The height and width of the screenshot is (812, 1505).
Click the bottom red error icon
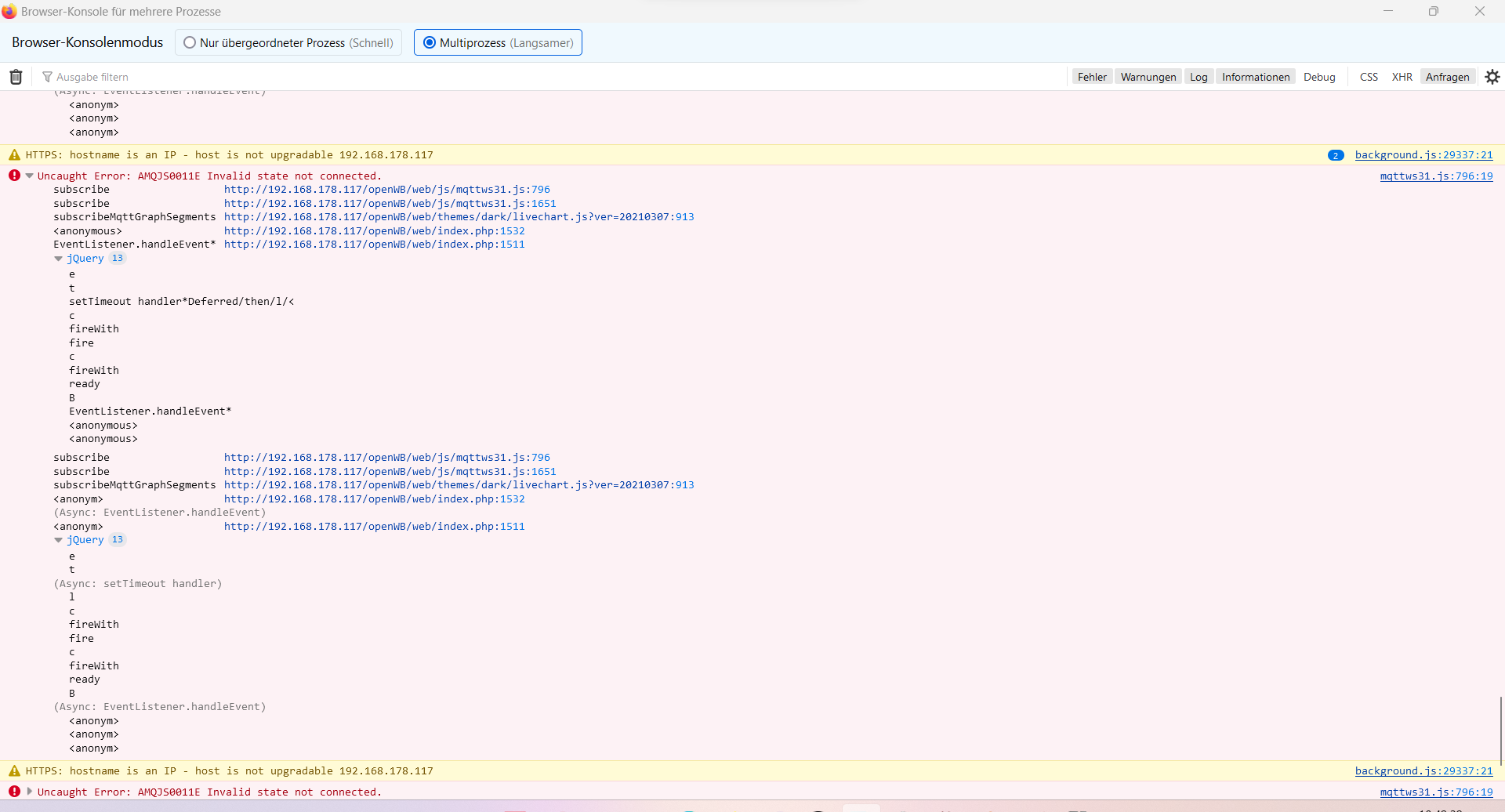[x=14, y=792]
